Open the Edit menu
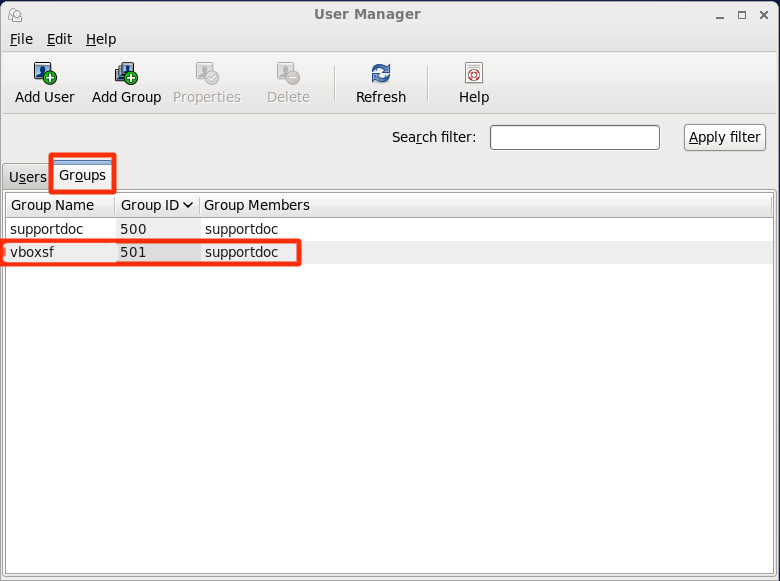 tap(59, 39)
